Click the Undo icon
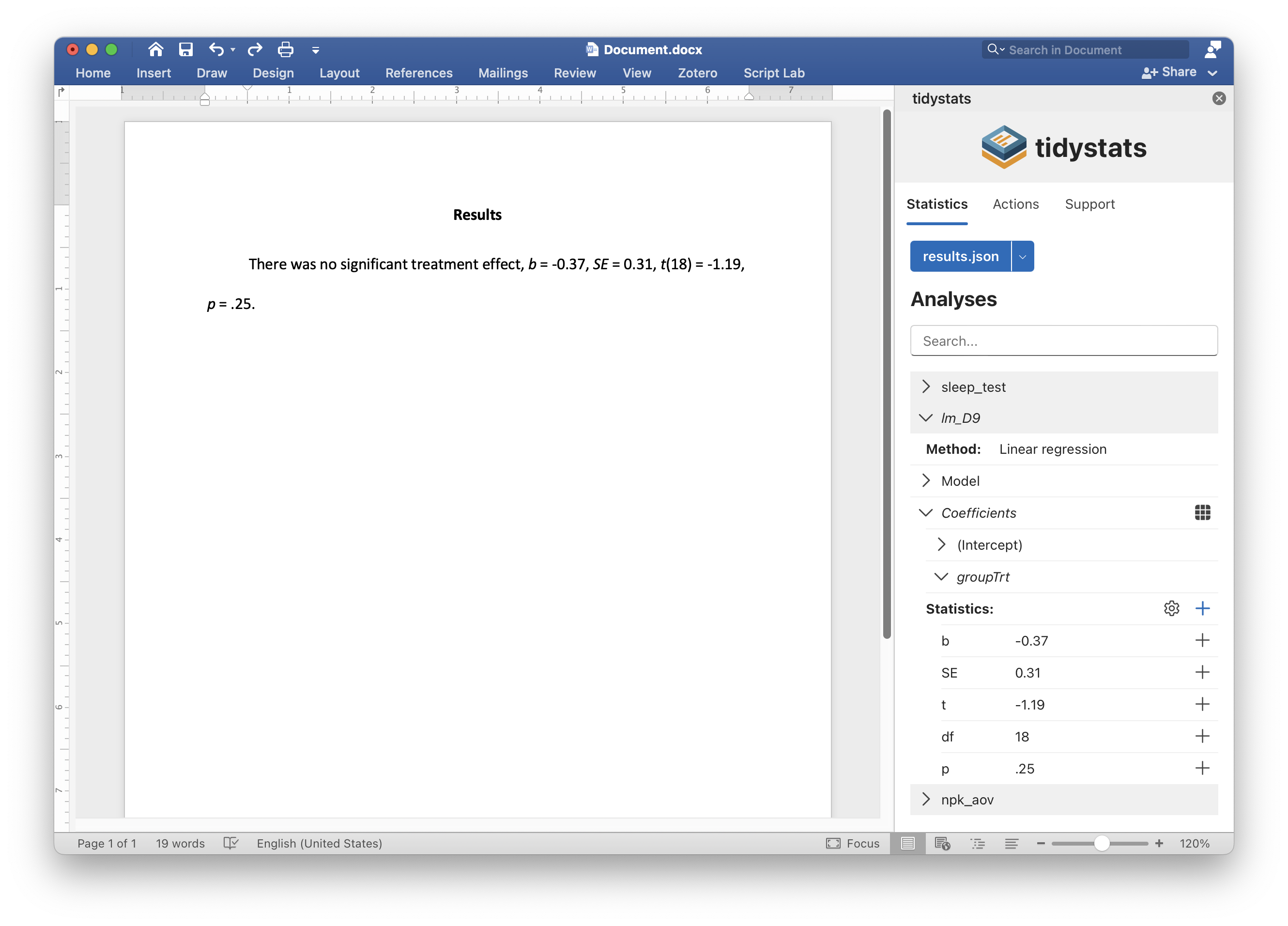 pos(216,49)
